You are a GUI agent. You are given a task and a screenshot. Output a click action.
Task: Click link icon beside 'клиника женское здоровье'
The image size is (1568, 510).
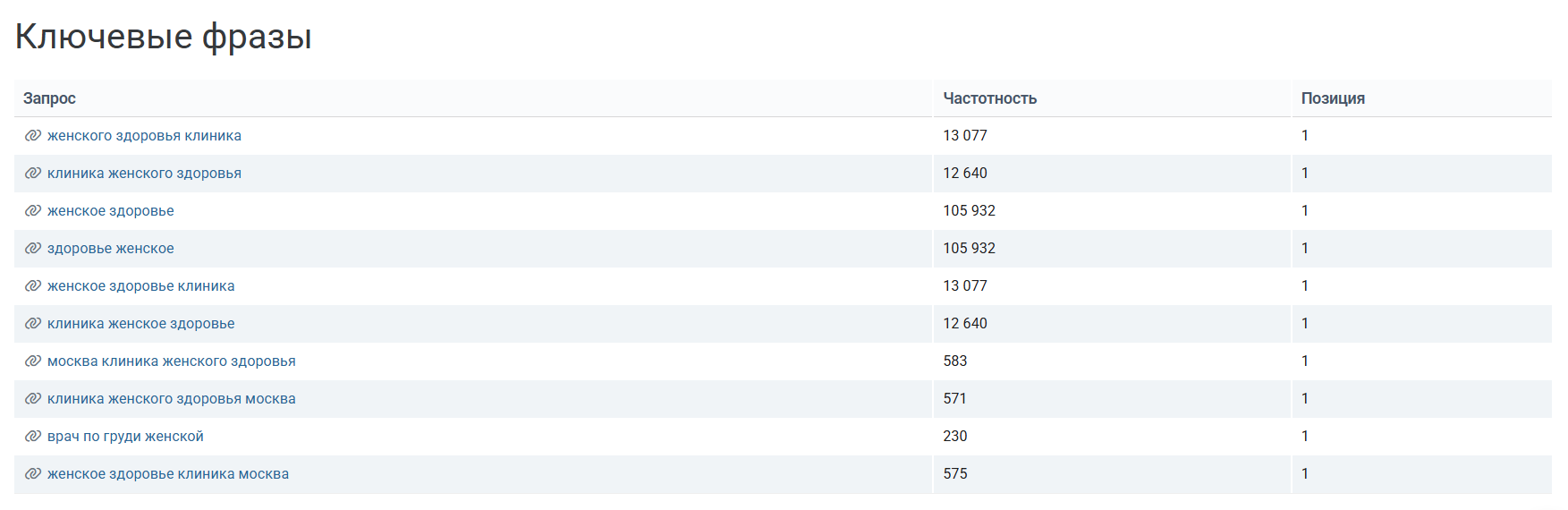point(33,324)
